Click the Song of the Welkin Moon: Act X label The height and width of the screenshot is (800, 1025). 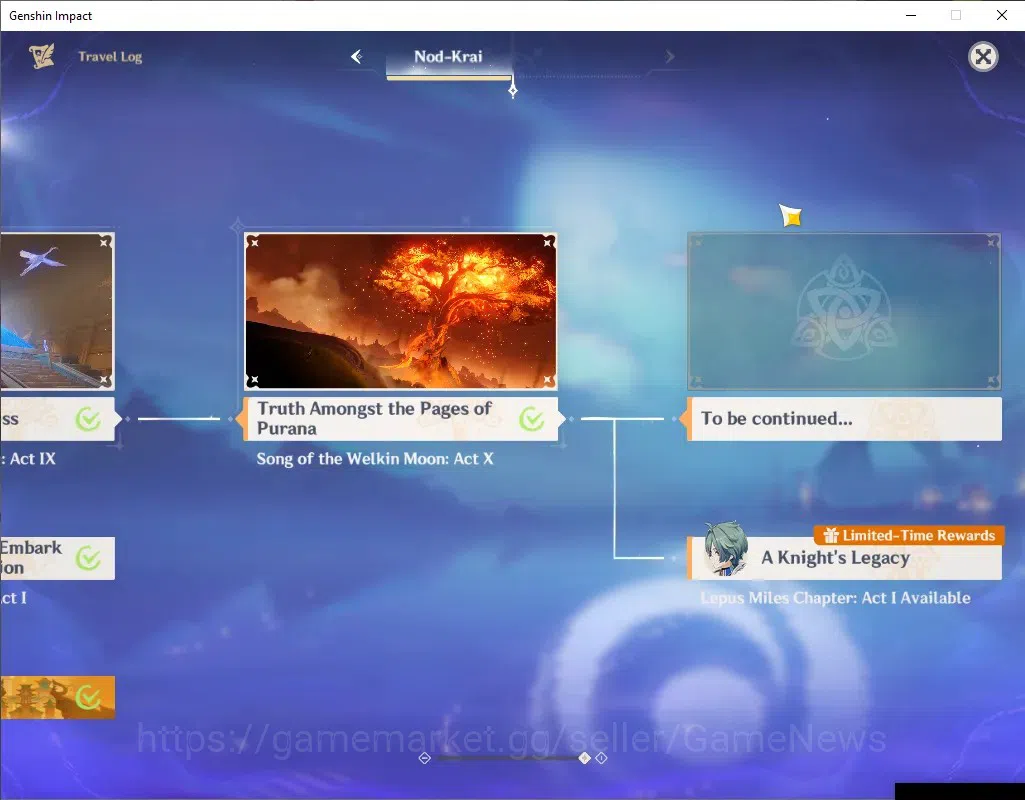pyautogui.click(x=375, y=459)
